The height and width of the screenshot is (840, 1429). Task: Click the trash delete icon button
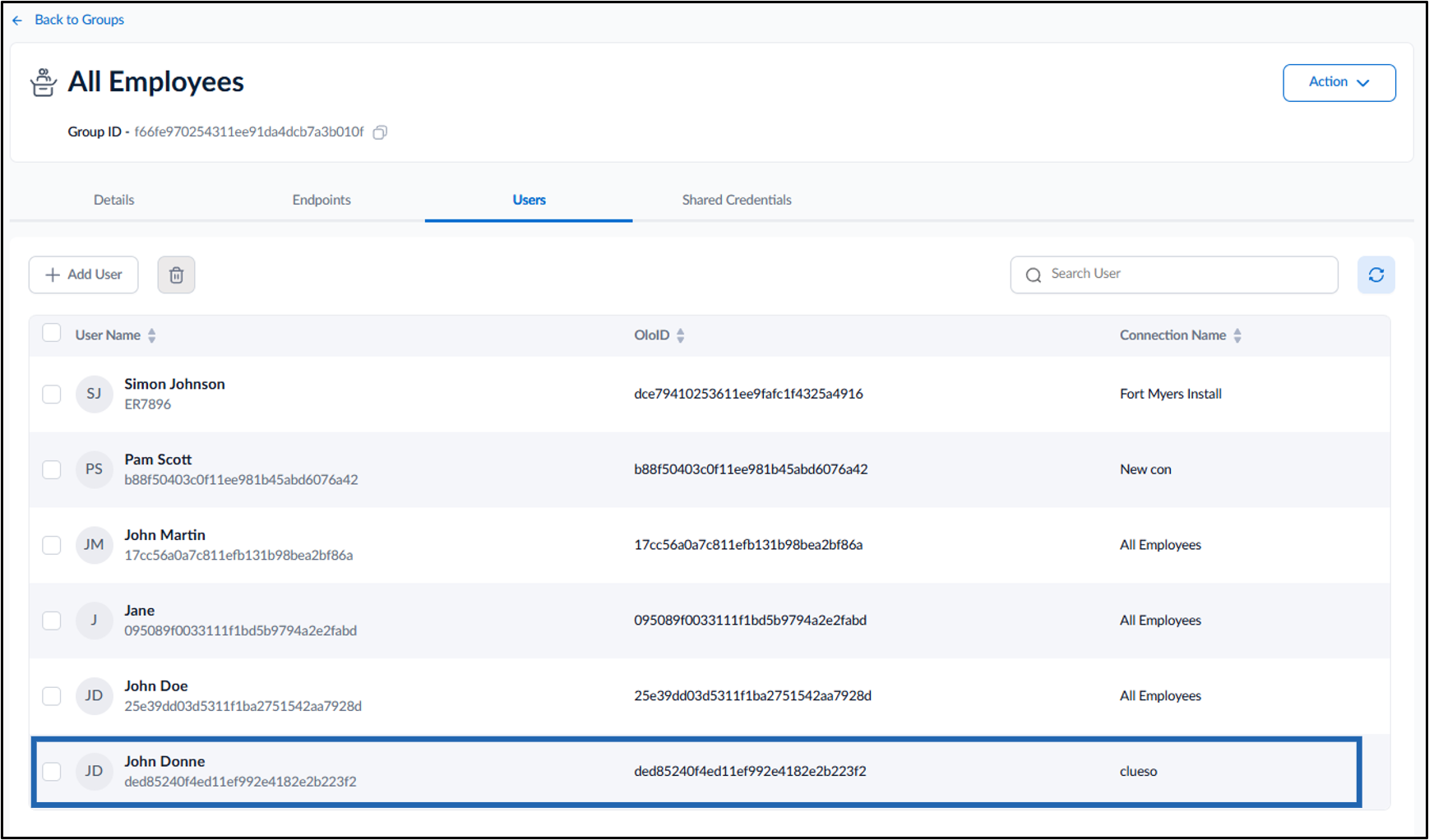coord(176,275)
